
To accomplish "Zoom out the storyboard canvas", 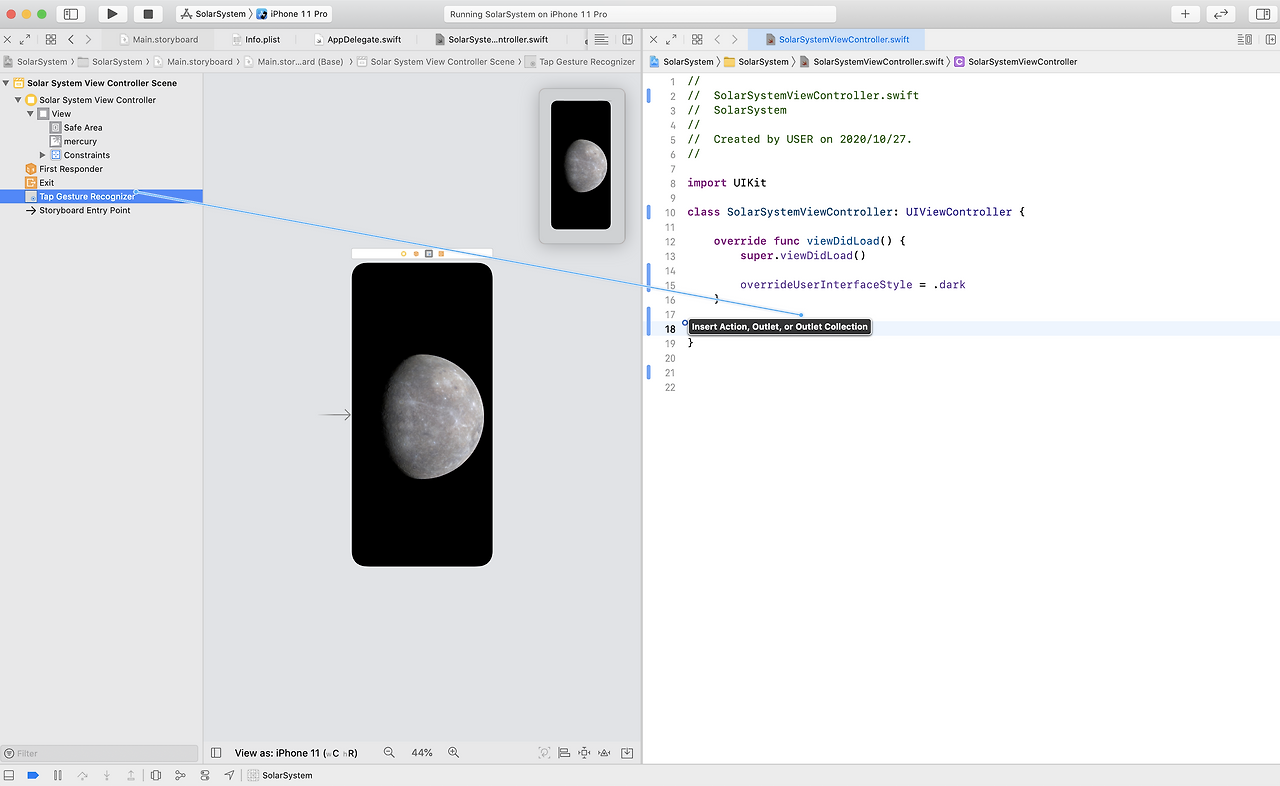I will pyautogui.click(x=389, y=753).
